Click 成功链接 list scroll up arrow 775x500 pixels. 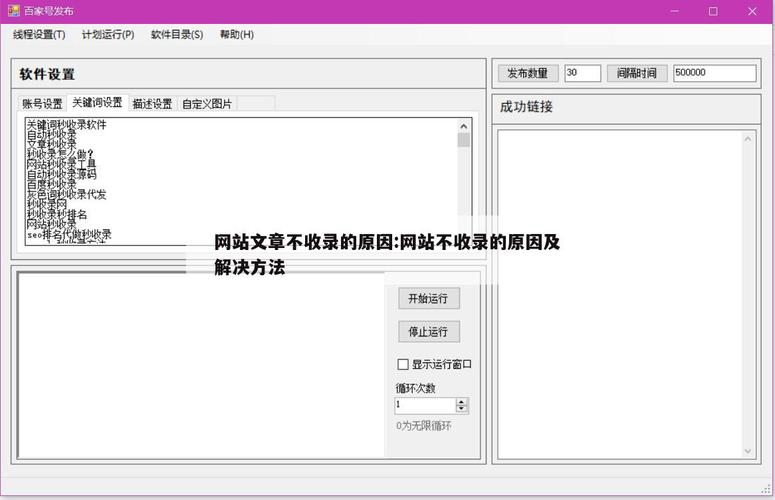tap(747, 139)
